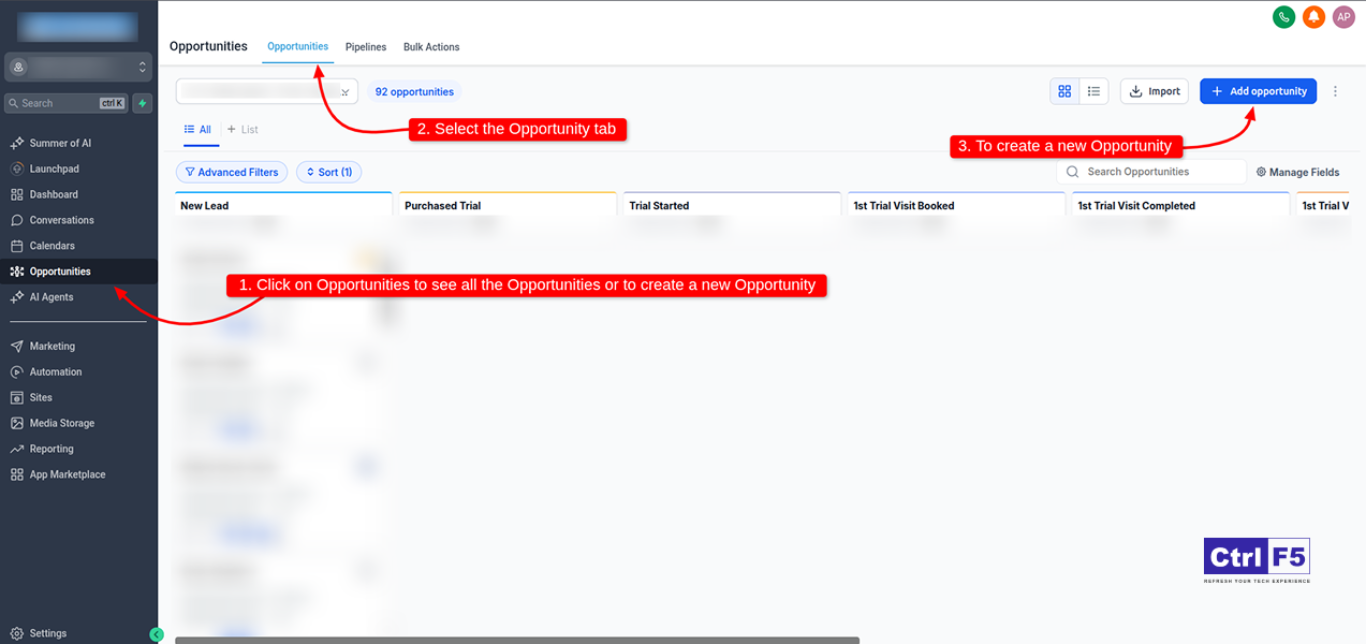
Task: Click the green phone dialer icon
Action: pos(1283,17)
